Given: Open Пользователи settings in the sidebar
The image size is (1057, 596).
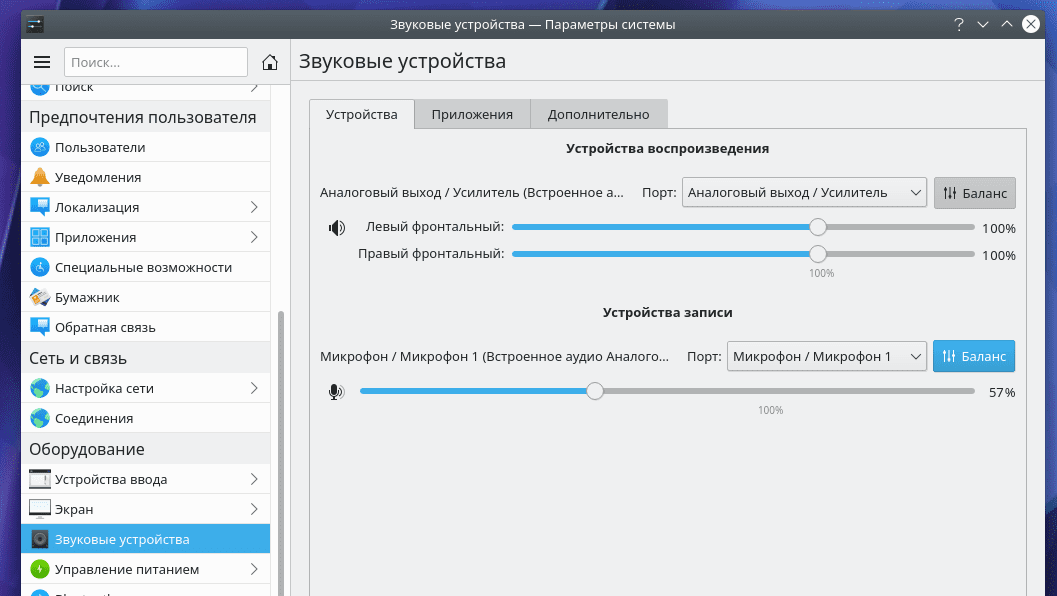Looking at the screenshot, I should pyautogui.click(x=100, y=147).
